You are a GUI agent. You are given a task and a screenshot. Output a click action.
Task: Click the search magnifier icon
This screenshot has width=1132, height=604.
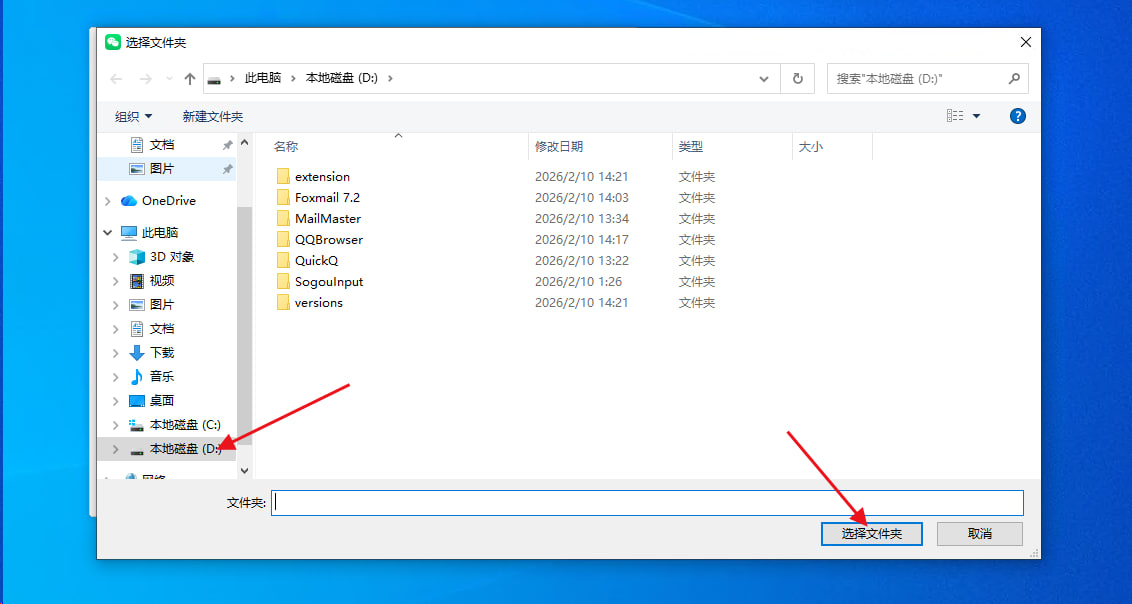pyautogui.click(x=1014, y=78)
